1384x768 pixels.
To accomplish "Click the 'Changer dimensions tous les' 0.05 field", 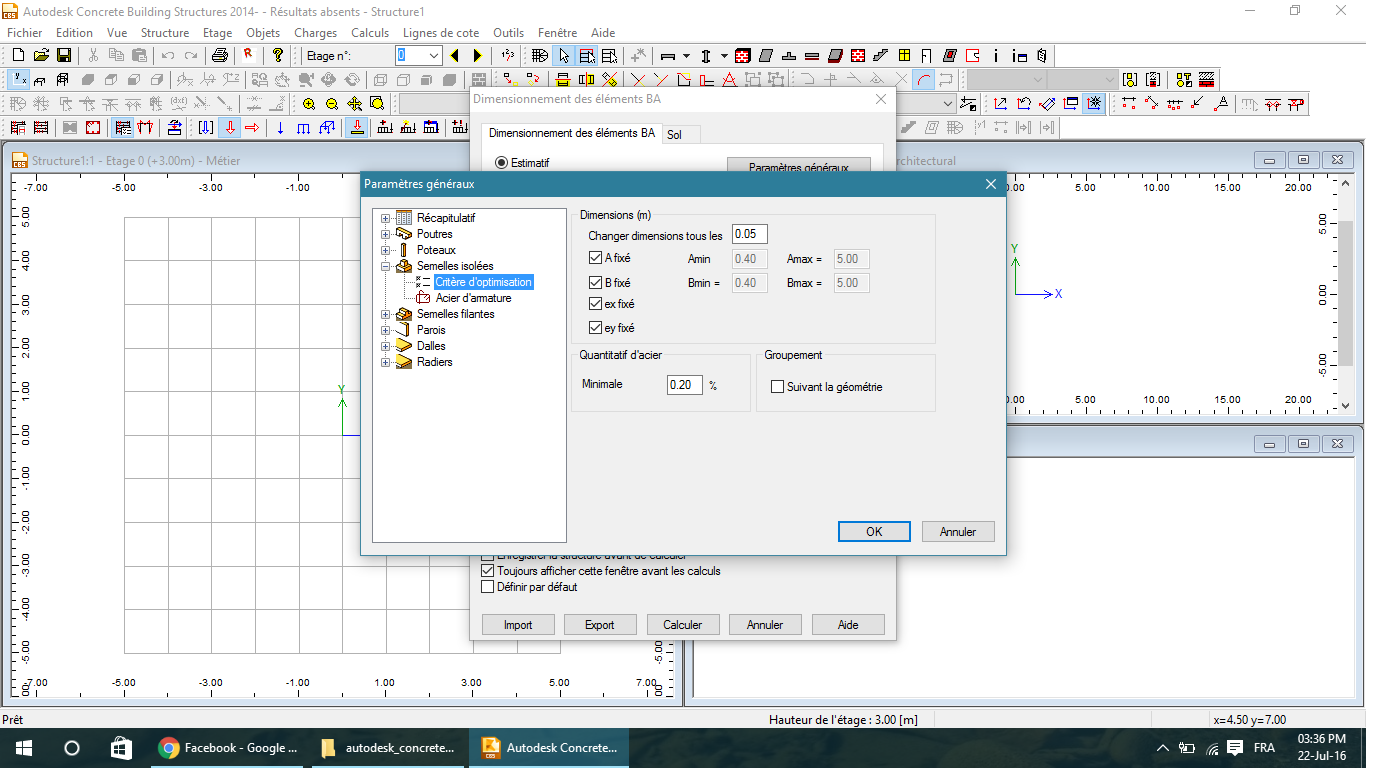I will coord(750,234).
